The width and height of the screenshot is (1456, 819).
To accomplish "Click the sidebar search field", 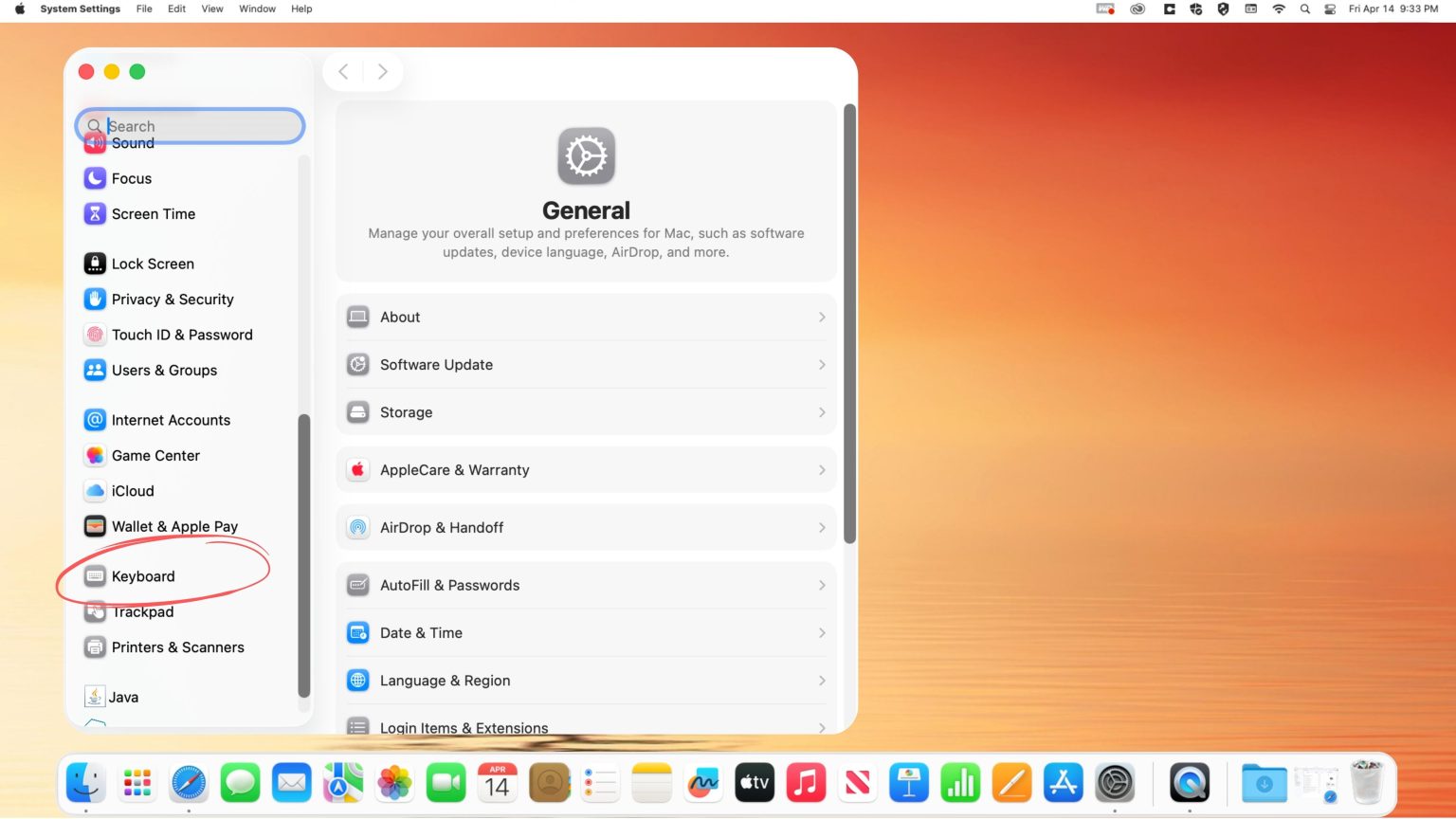I will click(190, 125).
